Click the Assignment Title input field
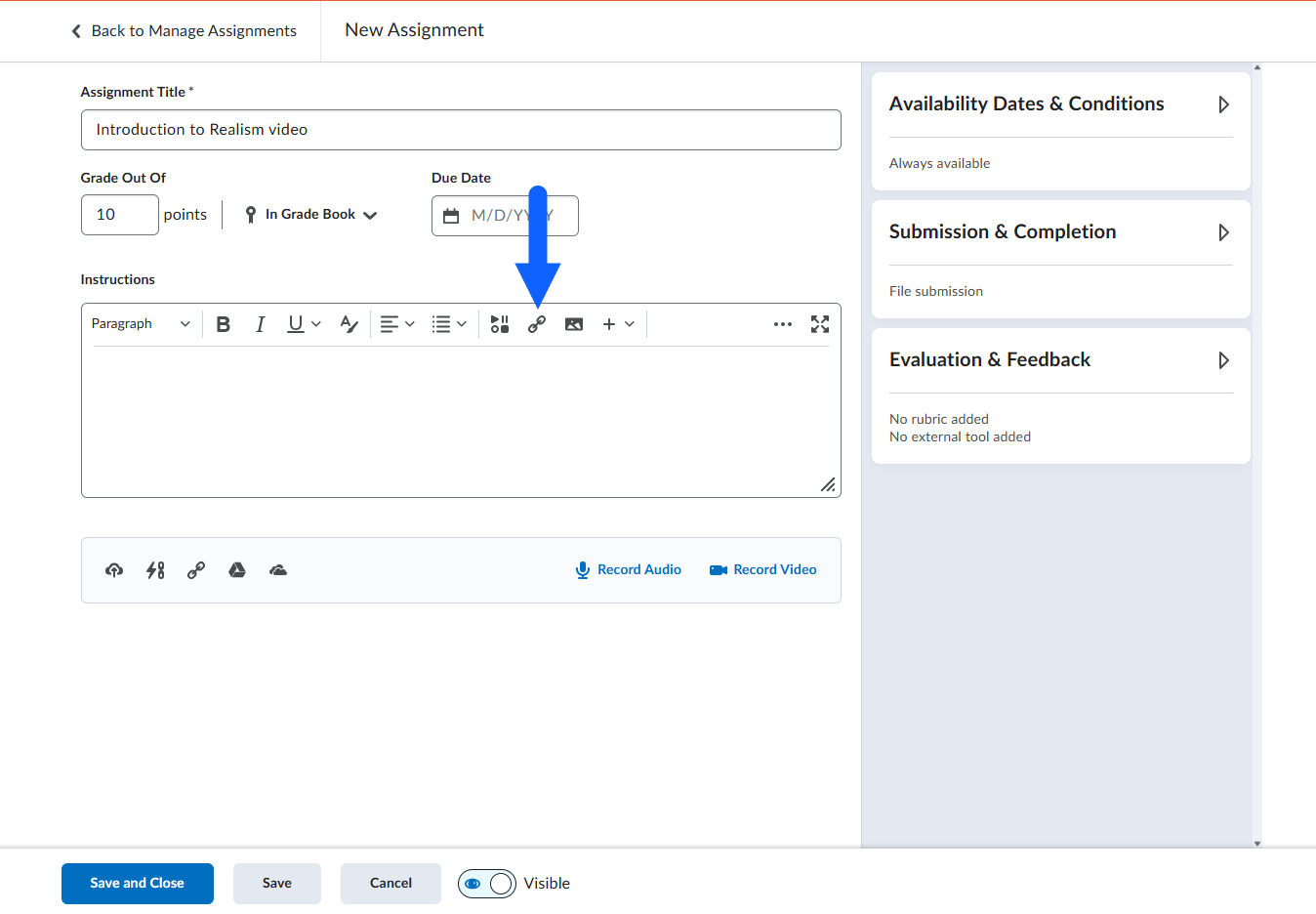 point(461,130)
